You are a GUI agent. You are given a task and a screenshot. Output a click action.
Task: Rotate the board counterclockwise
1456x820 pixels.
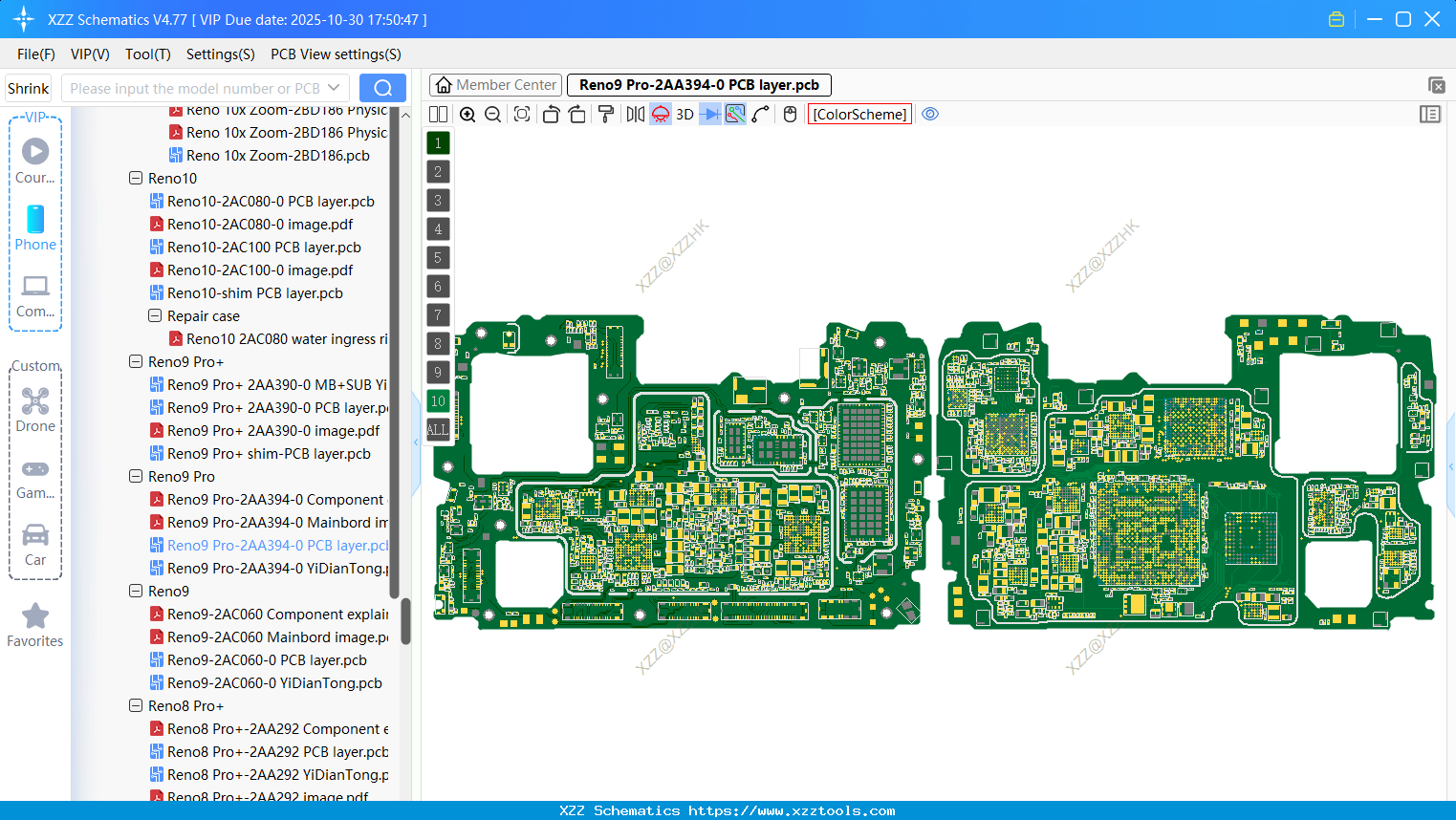[x=551, y=115]
